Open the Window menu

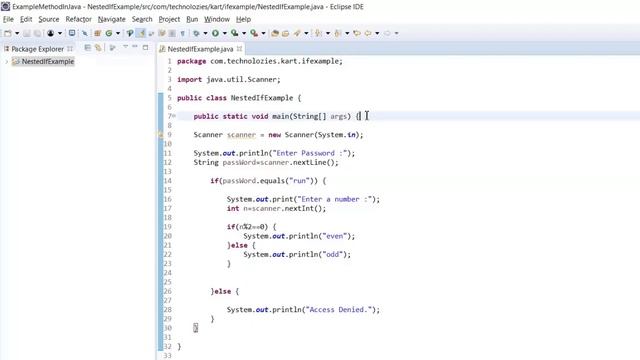pyautogui.click(x=217, y=19)
